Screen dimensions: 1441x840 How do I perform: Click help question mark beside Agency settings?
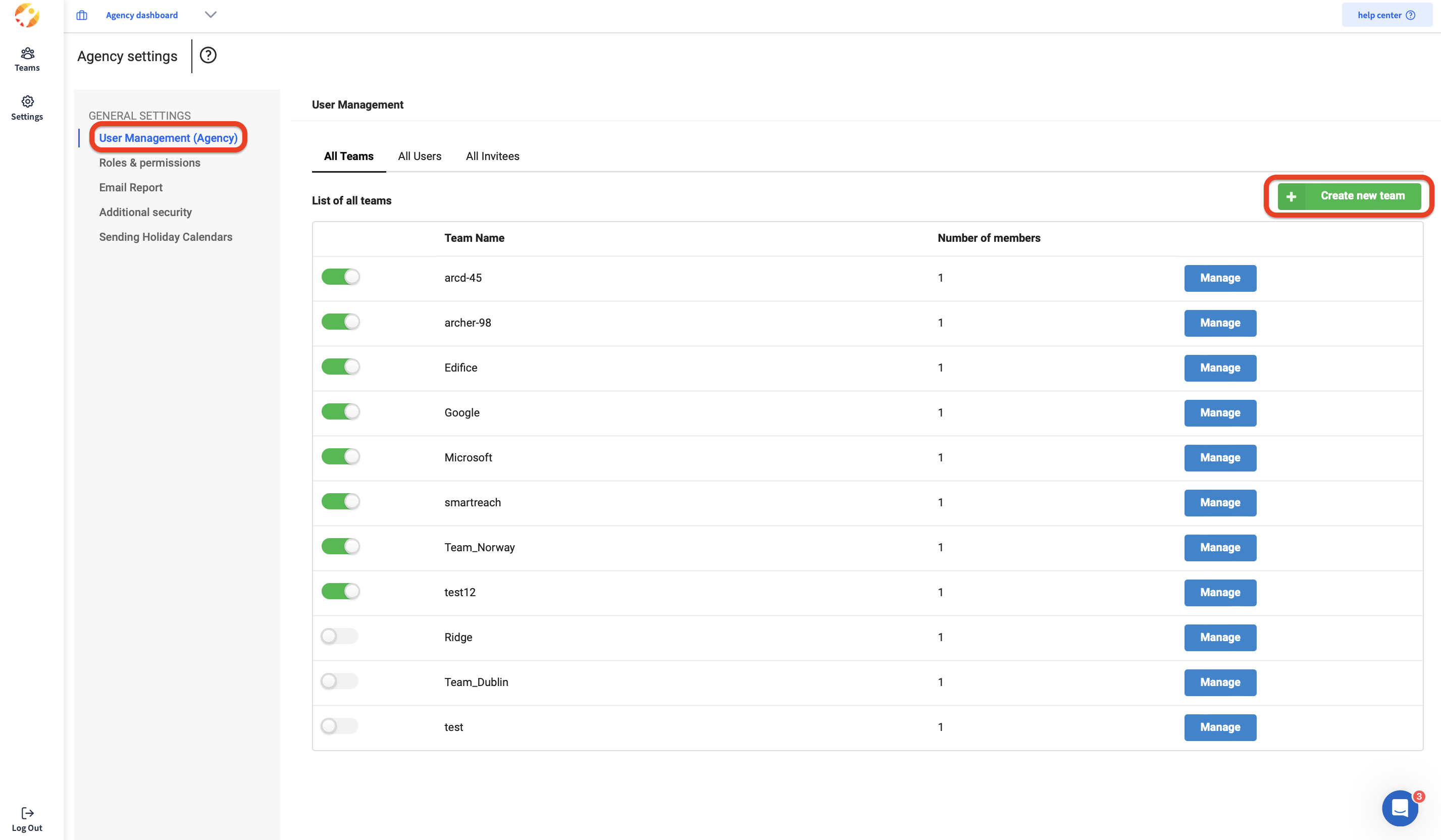coord(208,56)
